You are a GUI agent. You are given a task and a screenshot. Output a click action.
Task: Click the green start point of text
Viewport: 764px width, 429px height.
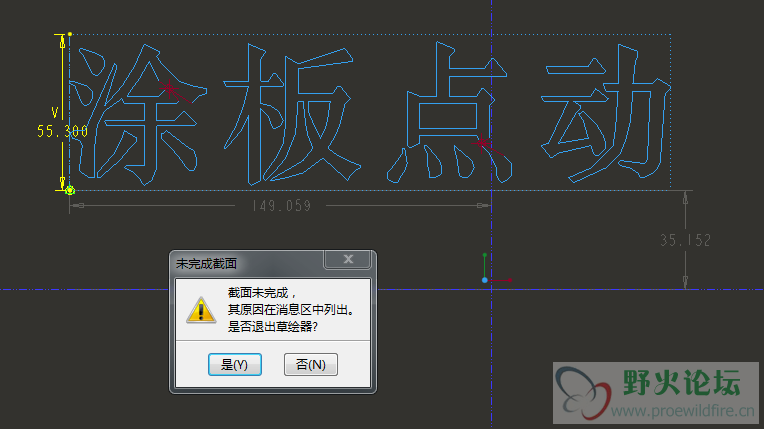coord(70,191)
